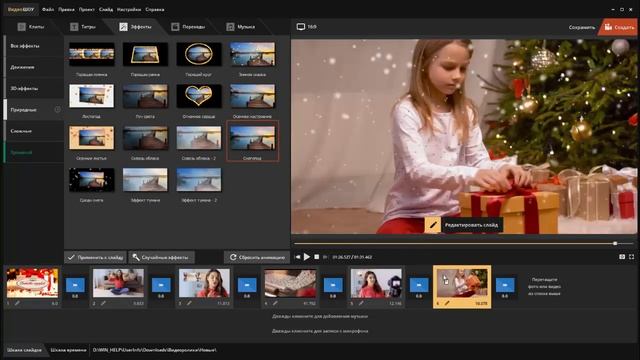640x360 pixels.
Task: Switch to the Титры tab
Action: (x=83, y=27)
